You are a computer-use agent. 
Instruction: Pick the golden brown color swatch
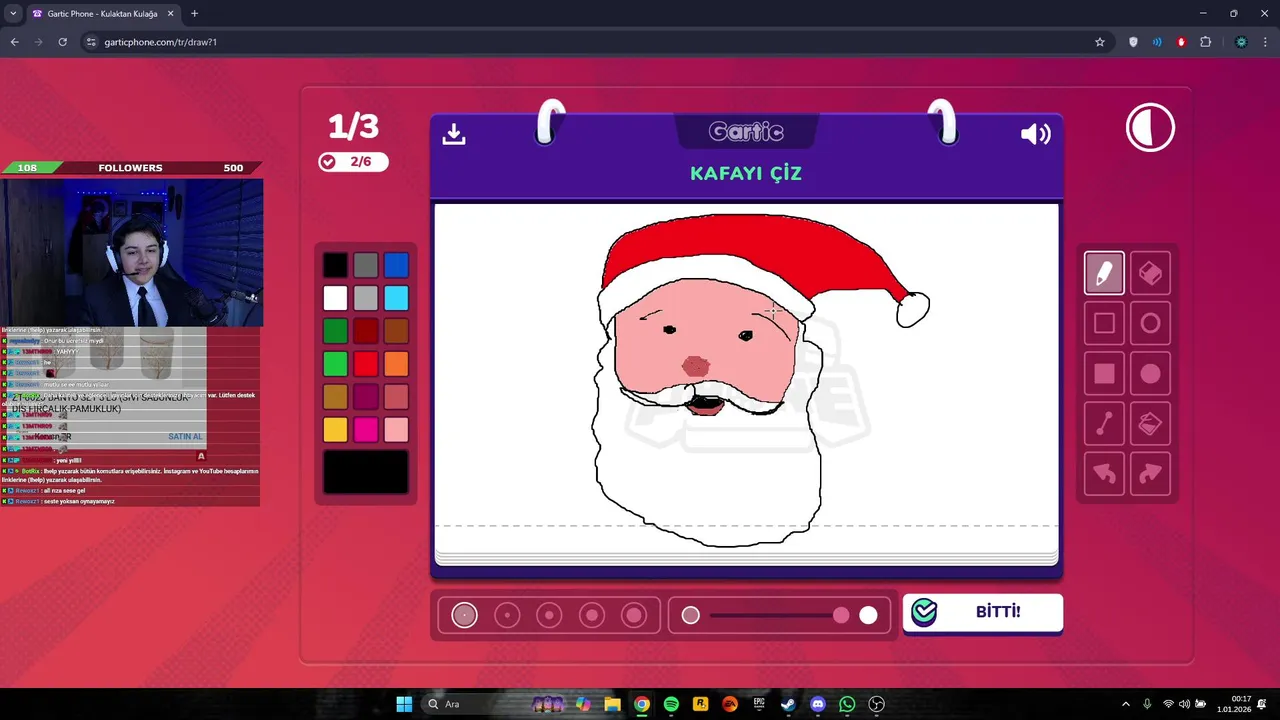(x=335, y=397)
